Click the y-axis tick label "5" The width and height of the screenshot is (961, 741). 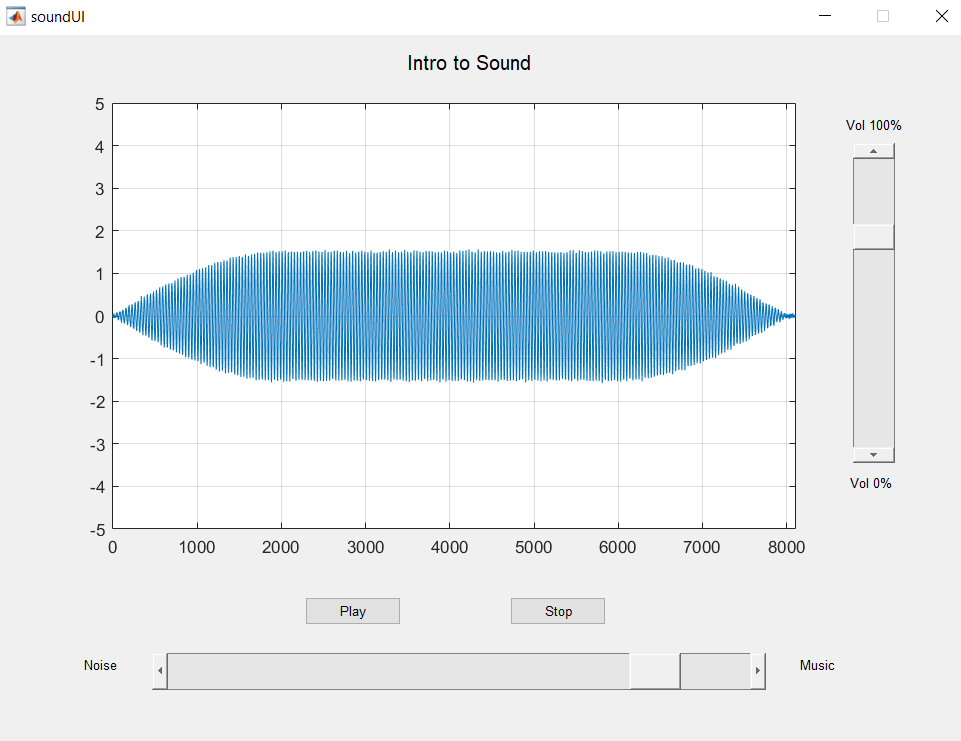[99, 104]
